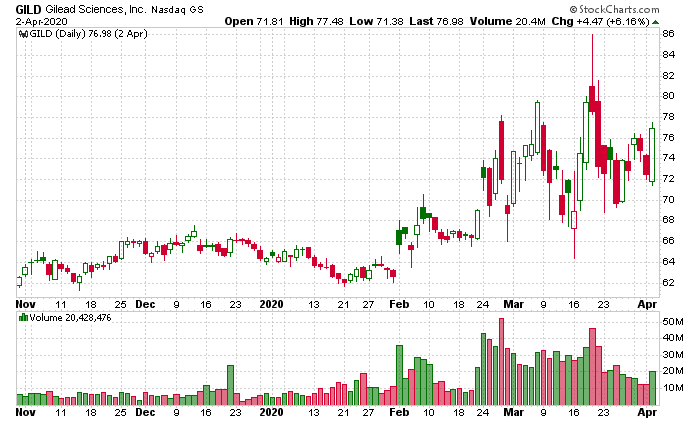
Task: Click the 70 price axis label
Action: coord(668,200)
